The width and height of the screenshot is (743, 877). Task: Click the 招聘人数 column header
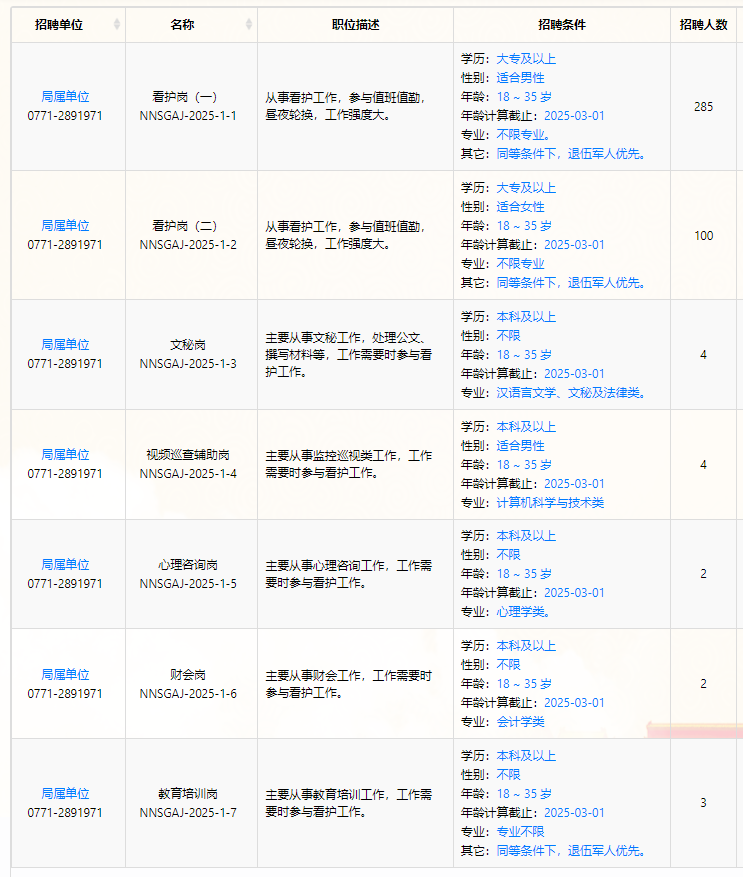703,24
